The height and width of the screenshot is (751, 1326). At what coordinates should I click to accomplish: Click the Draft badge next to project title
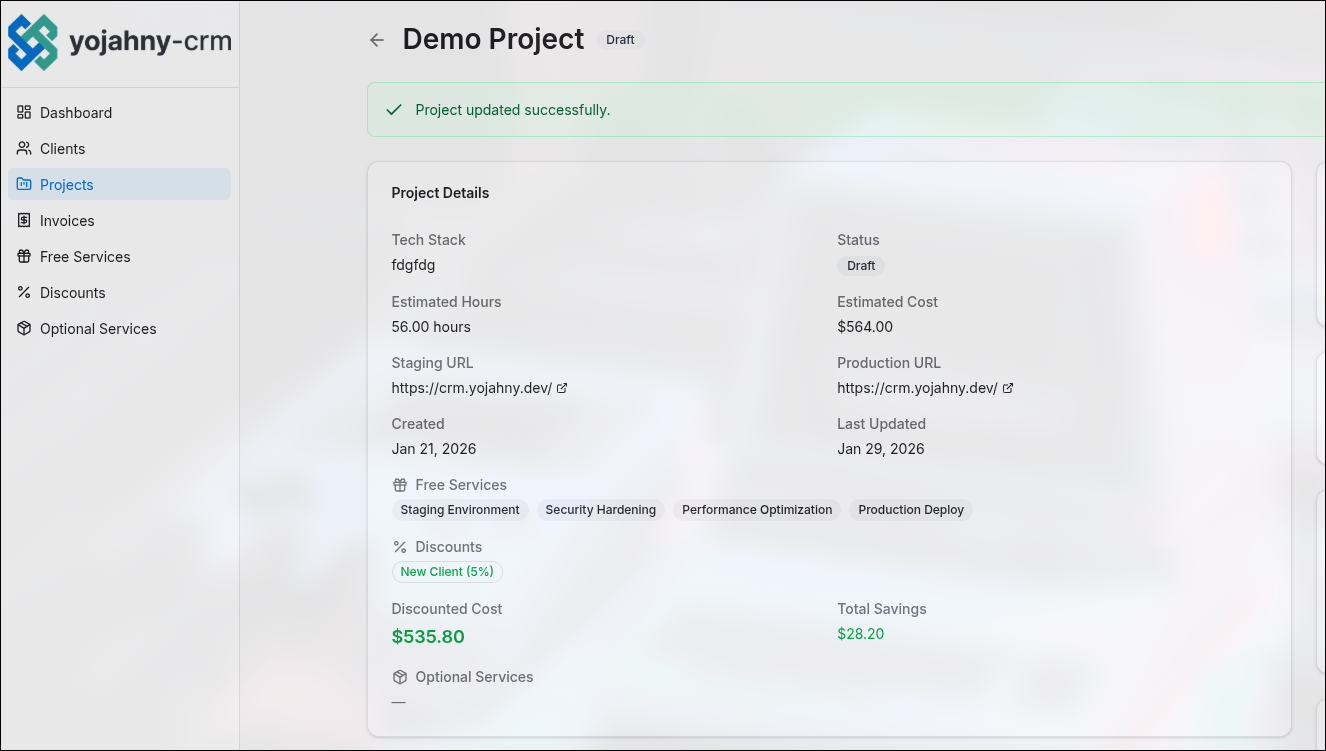(620, 40)
